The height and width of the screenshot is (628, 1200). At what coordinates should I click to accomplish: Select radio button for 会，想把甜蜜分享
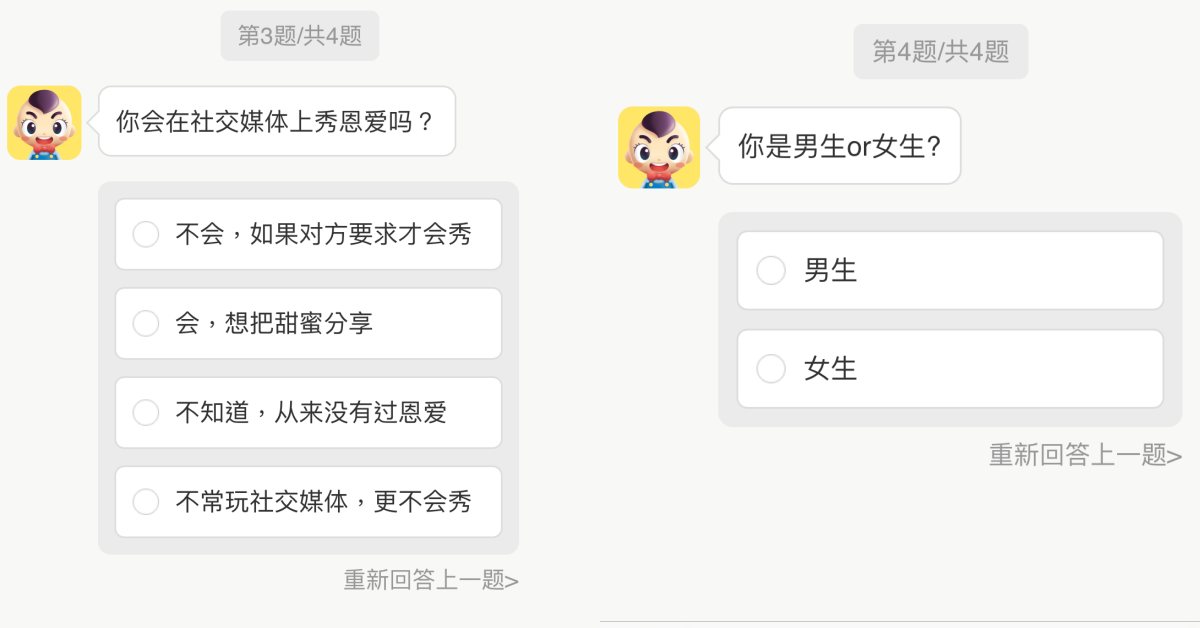click(146, 324)
